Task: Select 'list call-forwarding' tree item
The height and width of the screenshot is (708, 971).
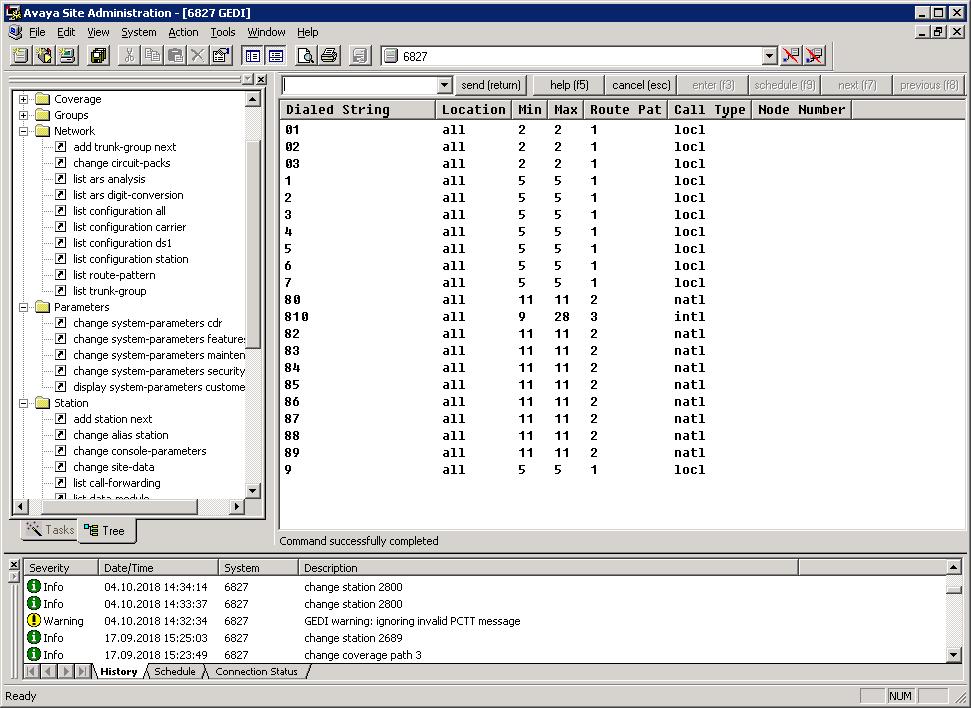Action: tap(116, 483)
